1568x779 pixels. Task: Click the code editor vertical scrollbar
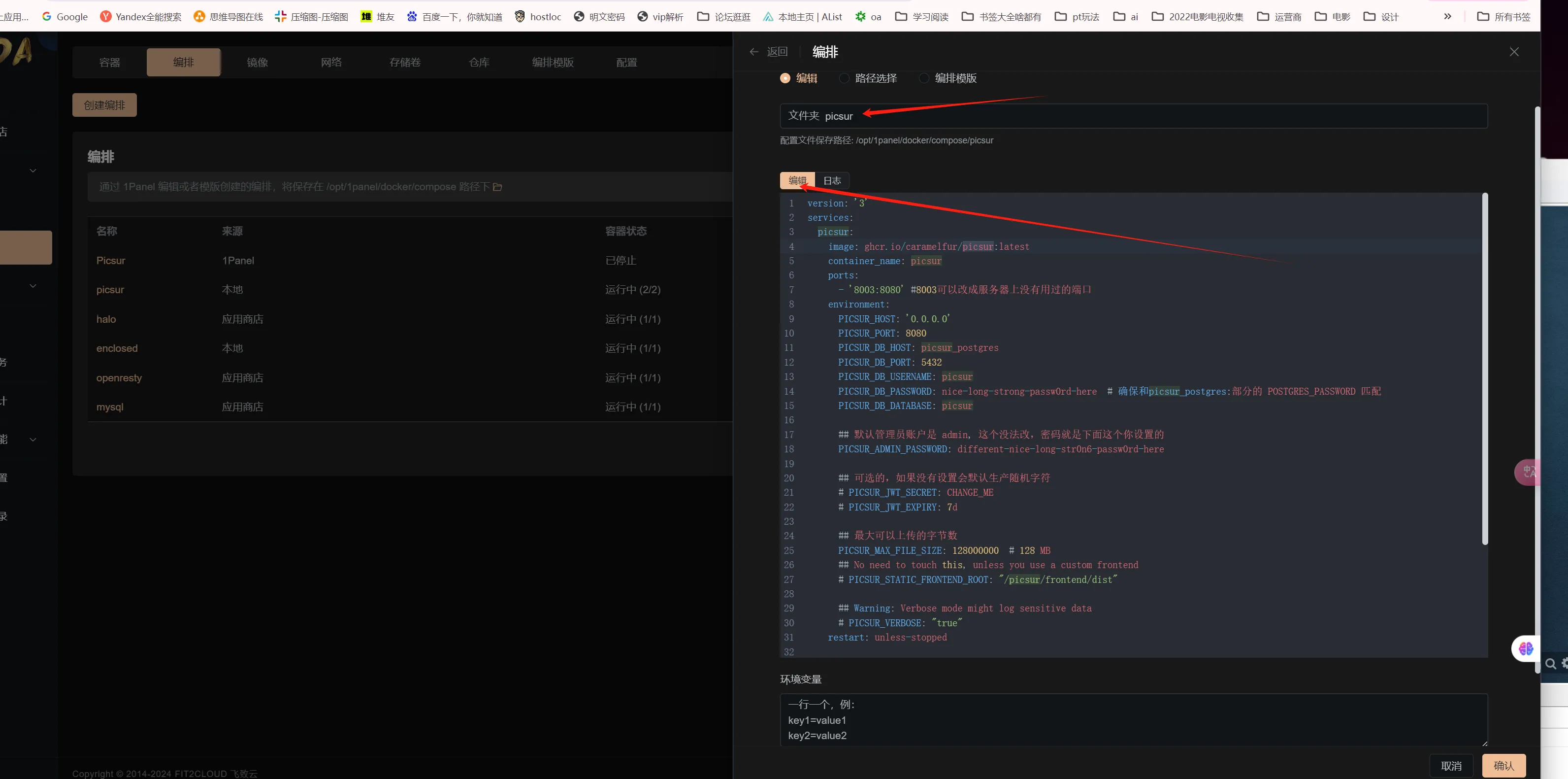coord(1485,369)
